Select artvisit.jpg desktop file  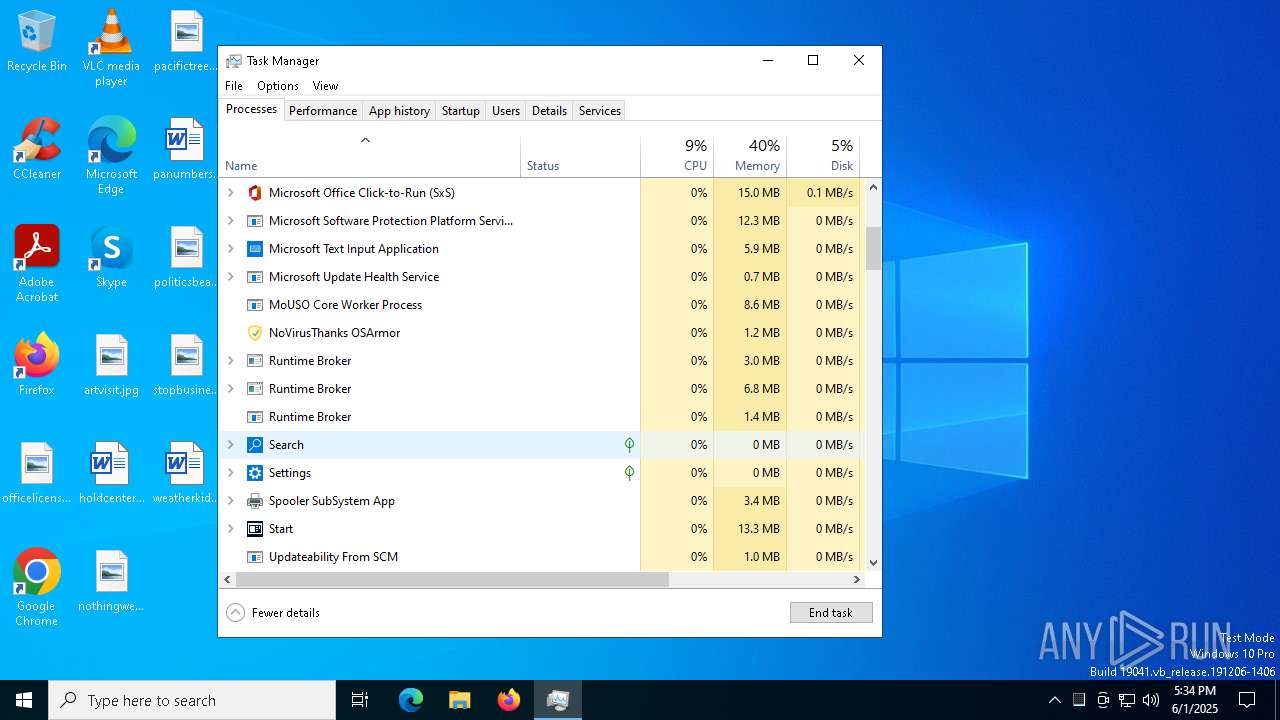point(111,364)
